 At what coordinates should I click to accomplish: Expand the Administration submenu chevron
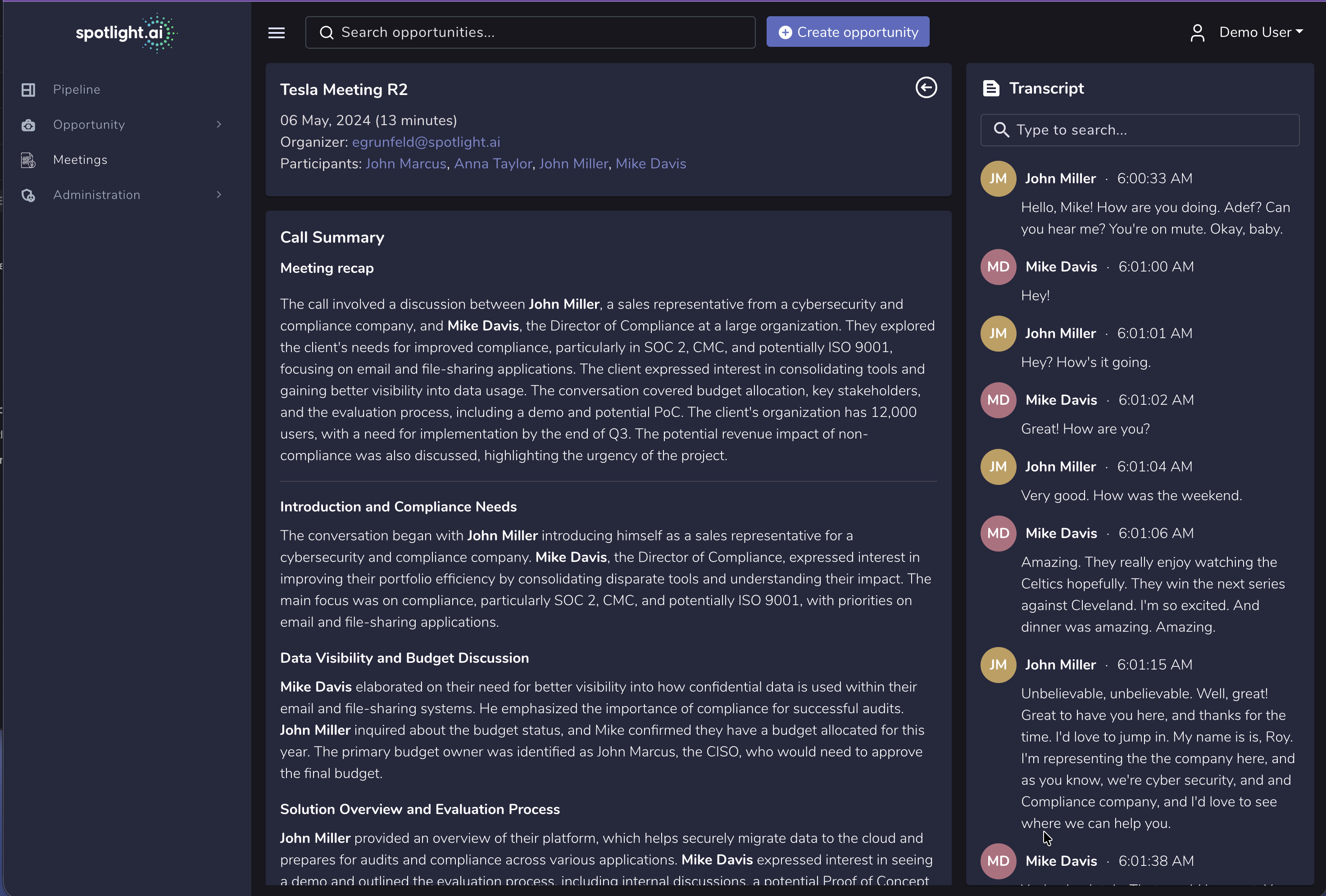point(218,195)
